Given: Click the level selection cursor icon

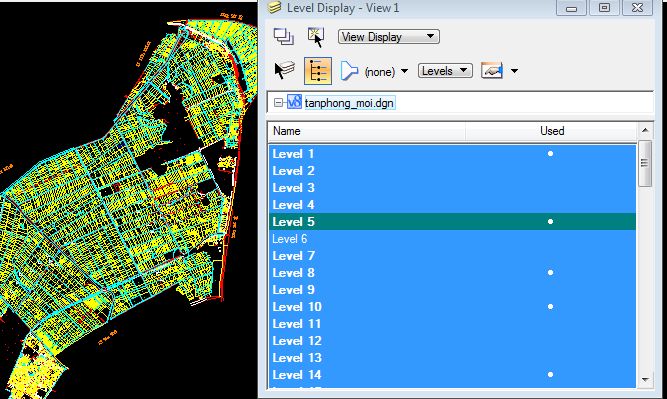Looking at the screenshot, I should (284, 70).
